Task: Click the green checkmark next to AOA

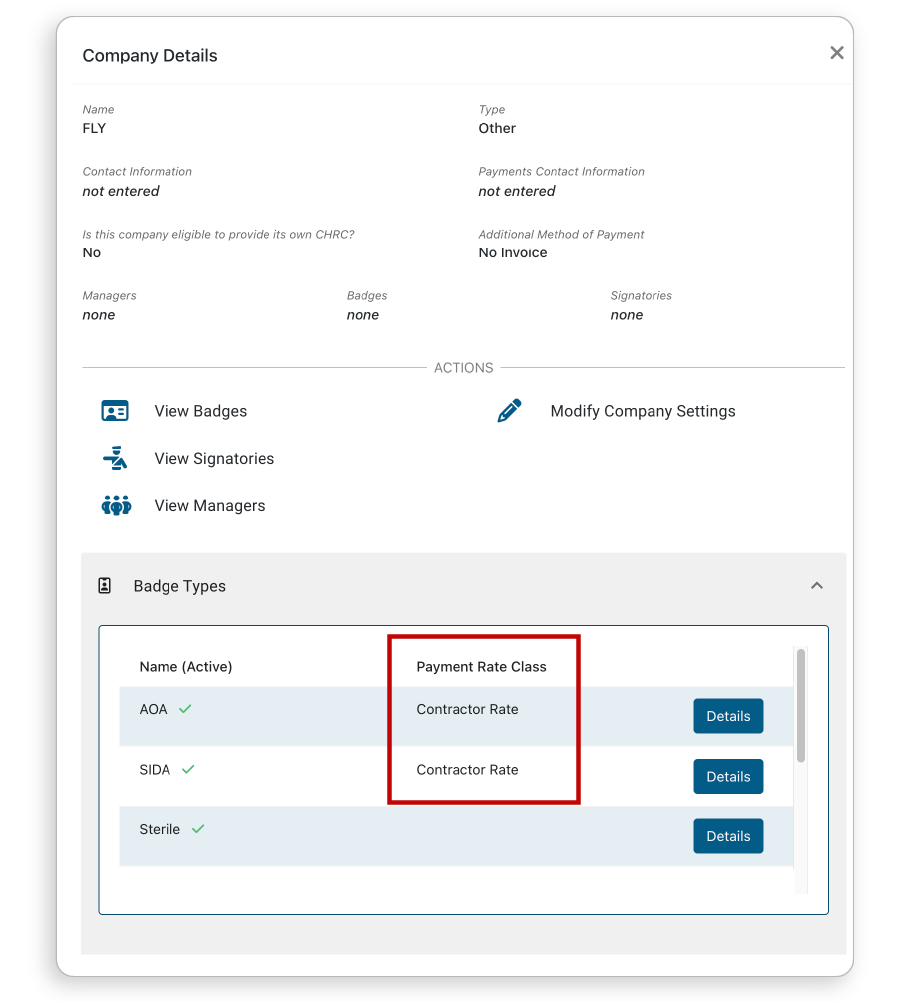Action: [x=185, y=709]
